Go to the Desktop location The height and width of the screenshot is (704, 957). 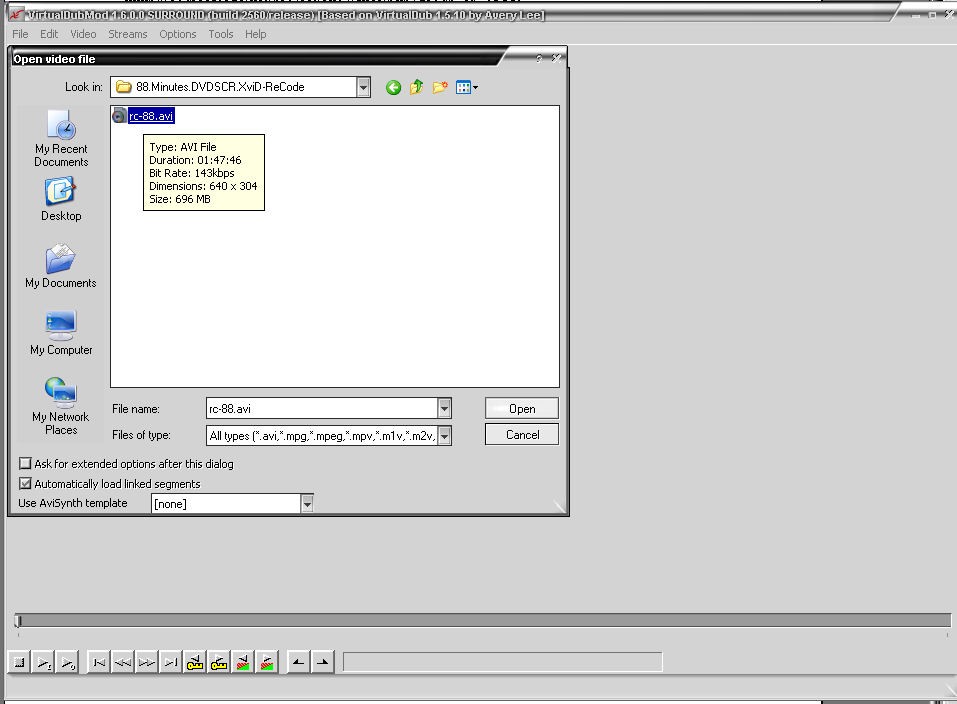[61, 200]
